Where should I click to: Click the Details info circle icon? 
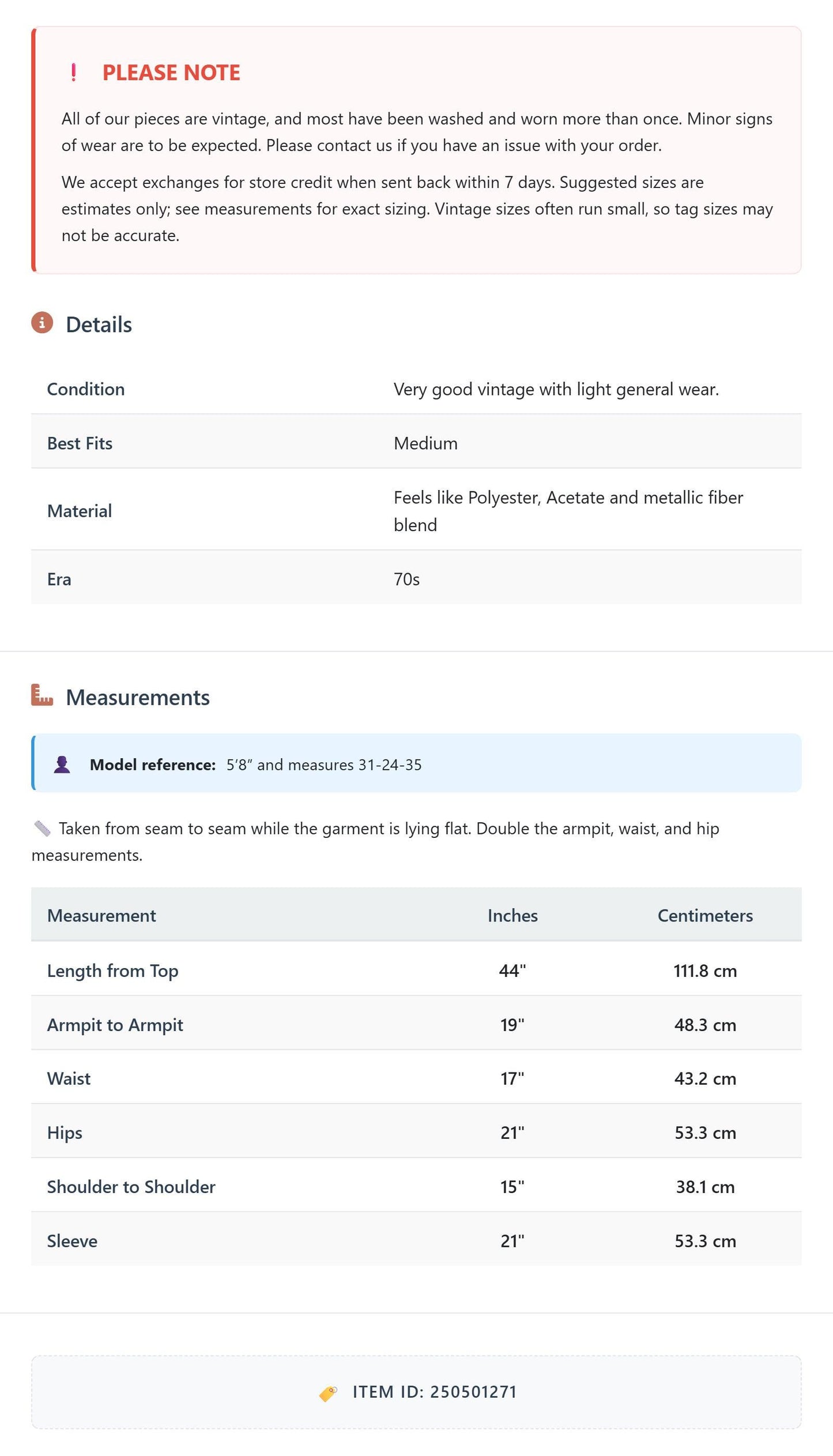pos(42,323)
